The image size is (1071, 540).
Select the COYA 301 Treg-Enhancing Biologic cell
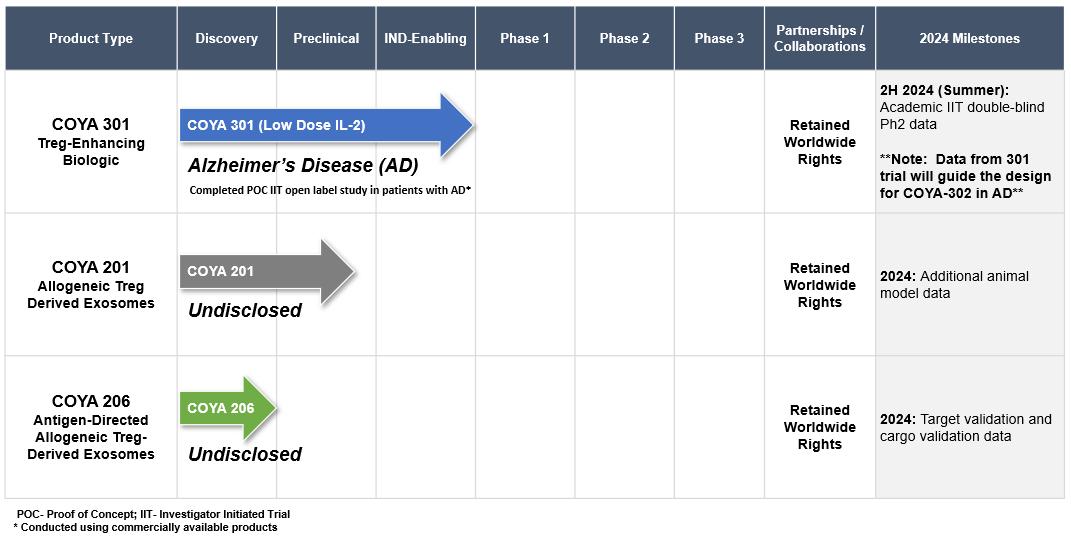[x=91, y=142]
